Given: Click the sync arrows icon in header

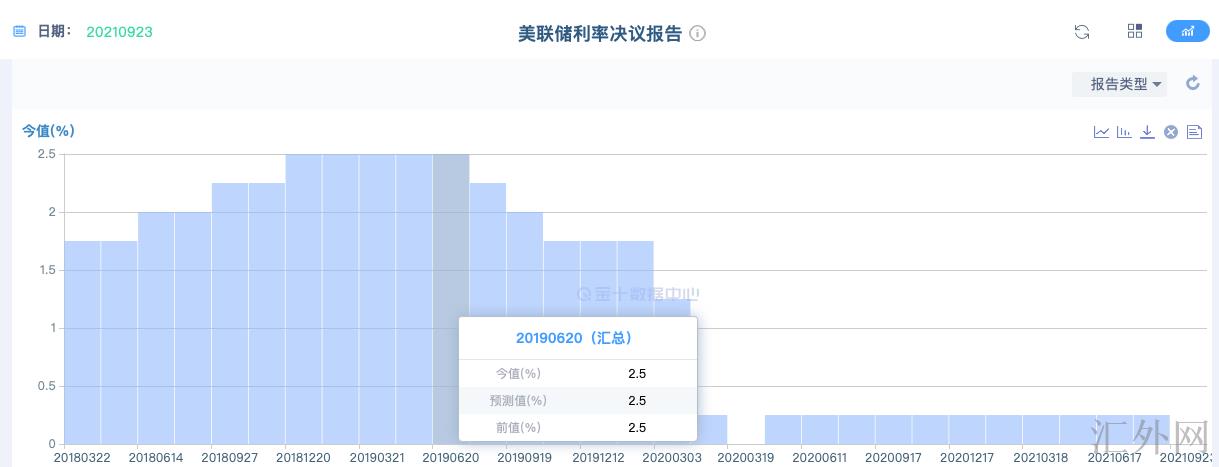Looking at the screenshot, I should 1081,32.
